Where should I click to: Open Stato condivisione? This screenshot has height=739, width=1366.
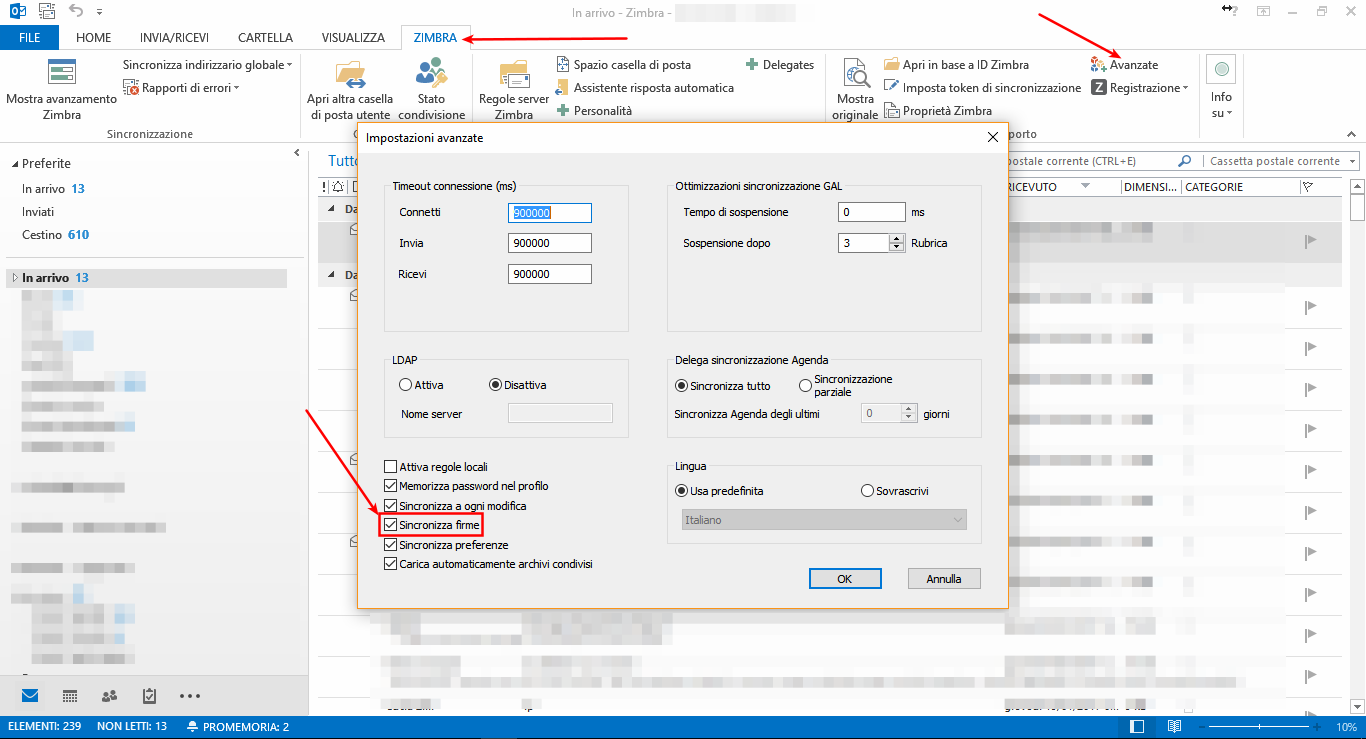tap(431, 88)
